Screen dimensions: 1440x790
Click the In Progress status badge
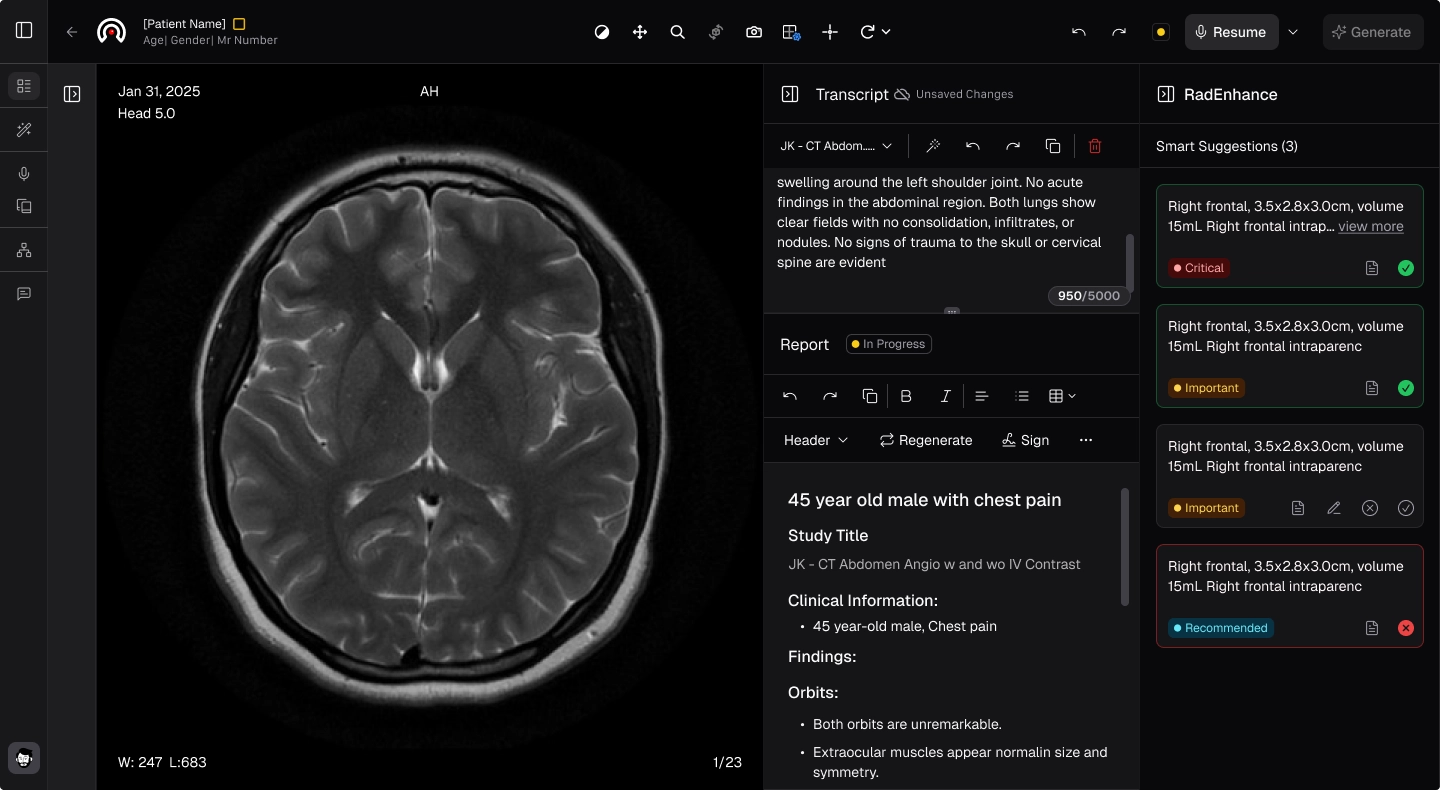point(889,344)
